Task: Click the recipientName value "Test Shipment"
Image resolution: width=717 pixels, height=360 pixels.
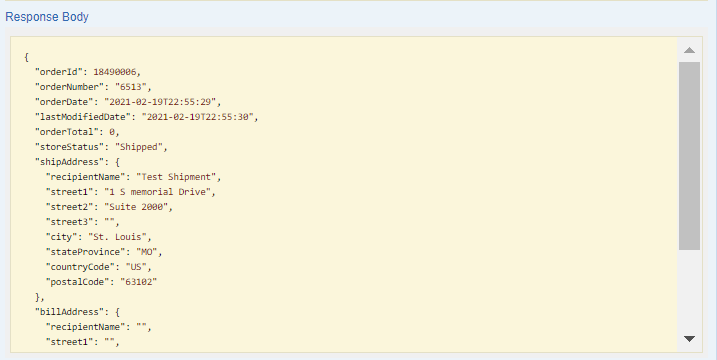Action: pyautogui.click(x=176, y=177)
